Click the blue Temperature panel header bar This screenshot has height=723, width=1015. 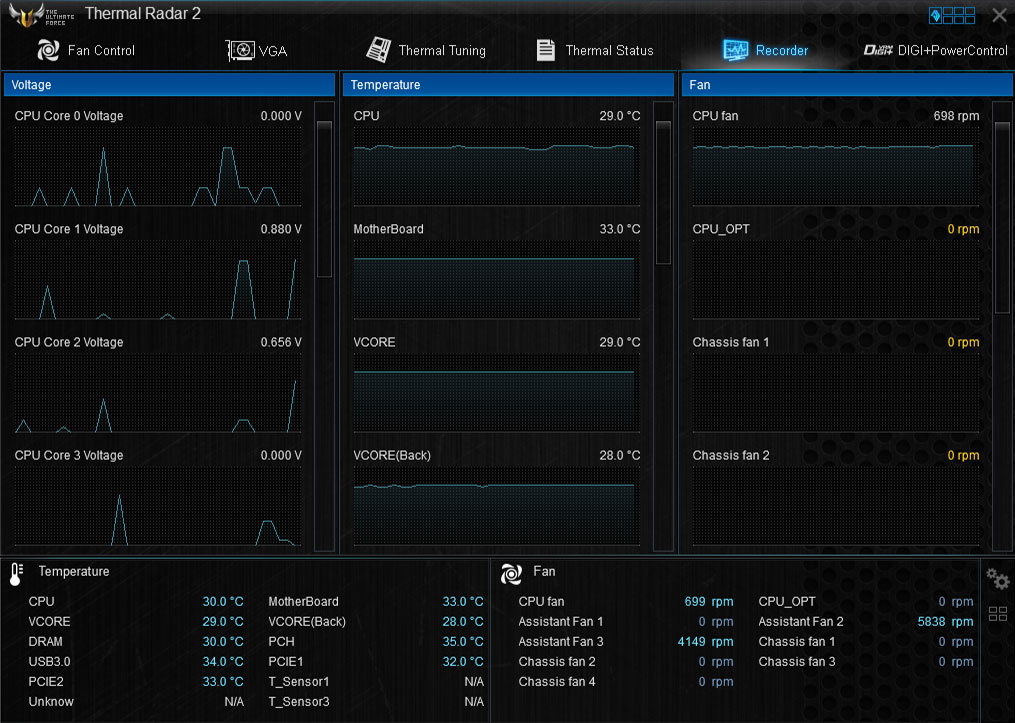pyautogui.click(x=508, y=85)
